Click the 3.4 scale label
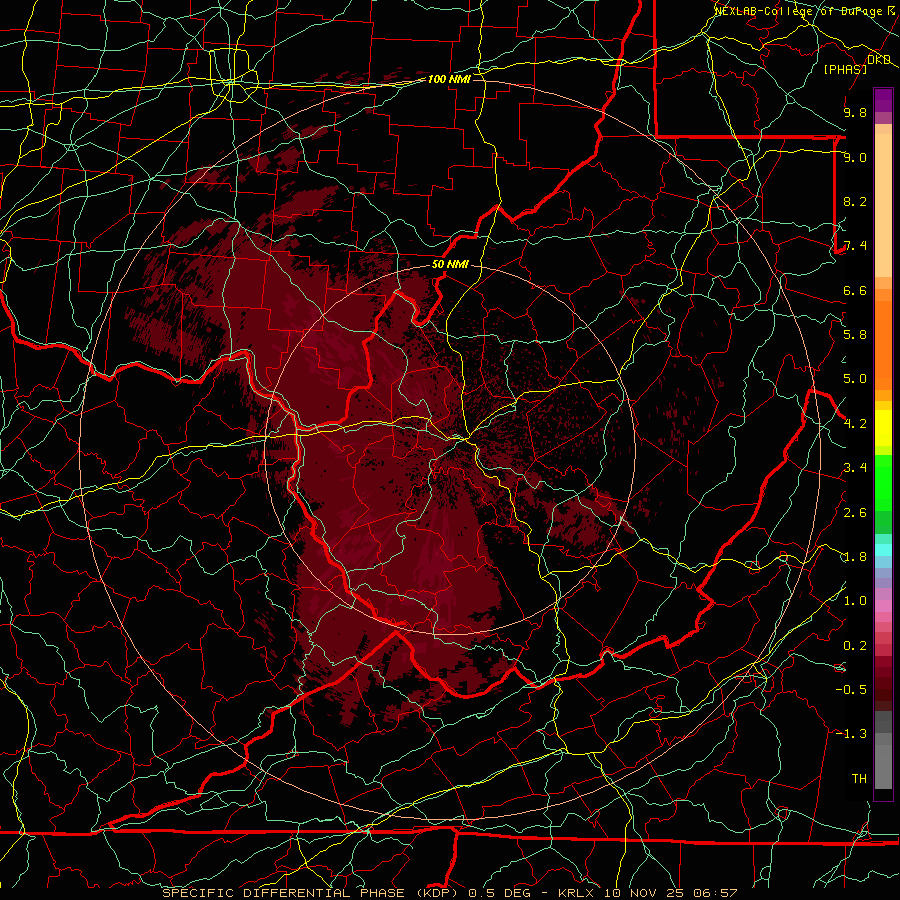900x900 pixels. pos(855,468)
